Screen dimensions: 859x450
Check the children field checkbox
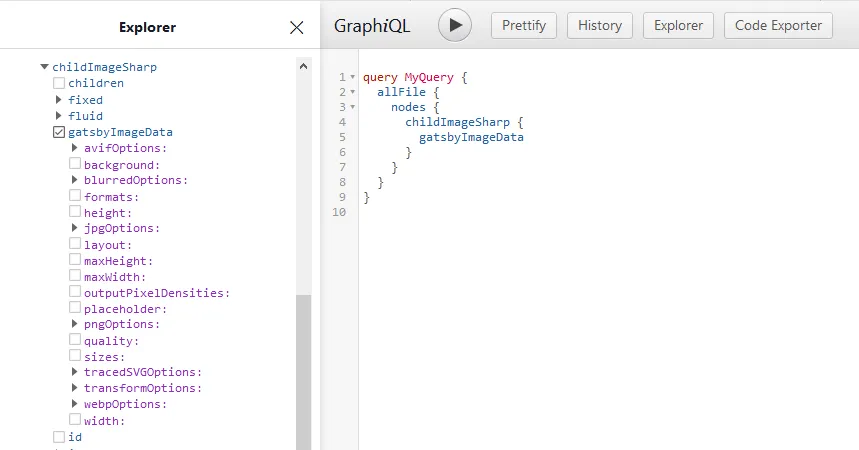[x=59, y=83]
